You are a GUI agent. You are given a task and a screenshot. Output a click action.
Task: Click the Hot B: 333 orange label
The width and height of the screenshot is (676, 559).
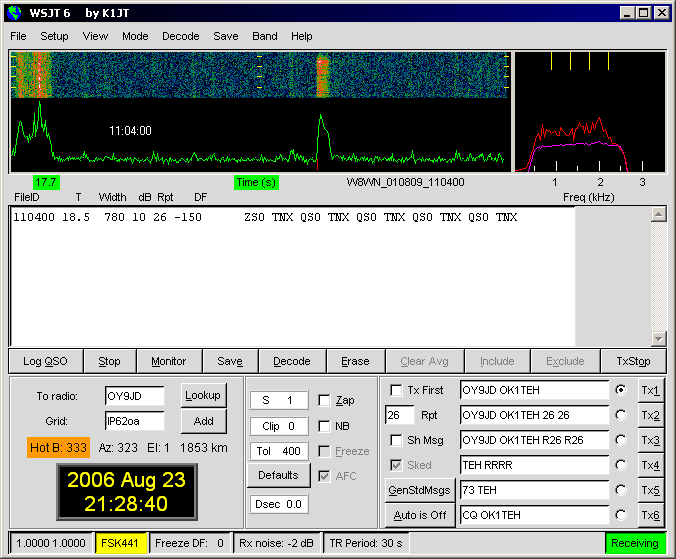pyautogui.click(x=58, y=447)
